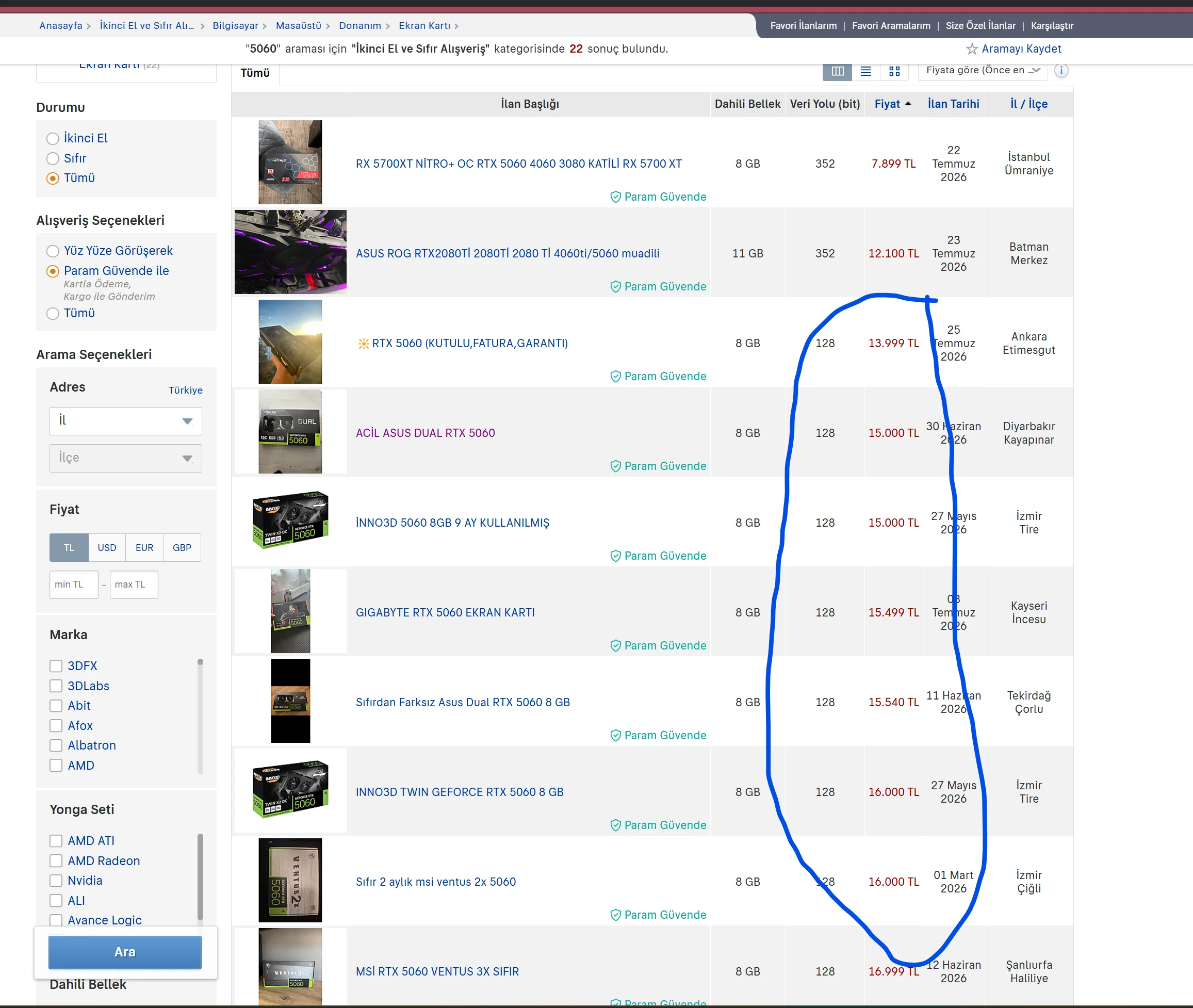Tick the AMD ATI chipset checkbox

(x=56, y=840)
